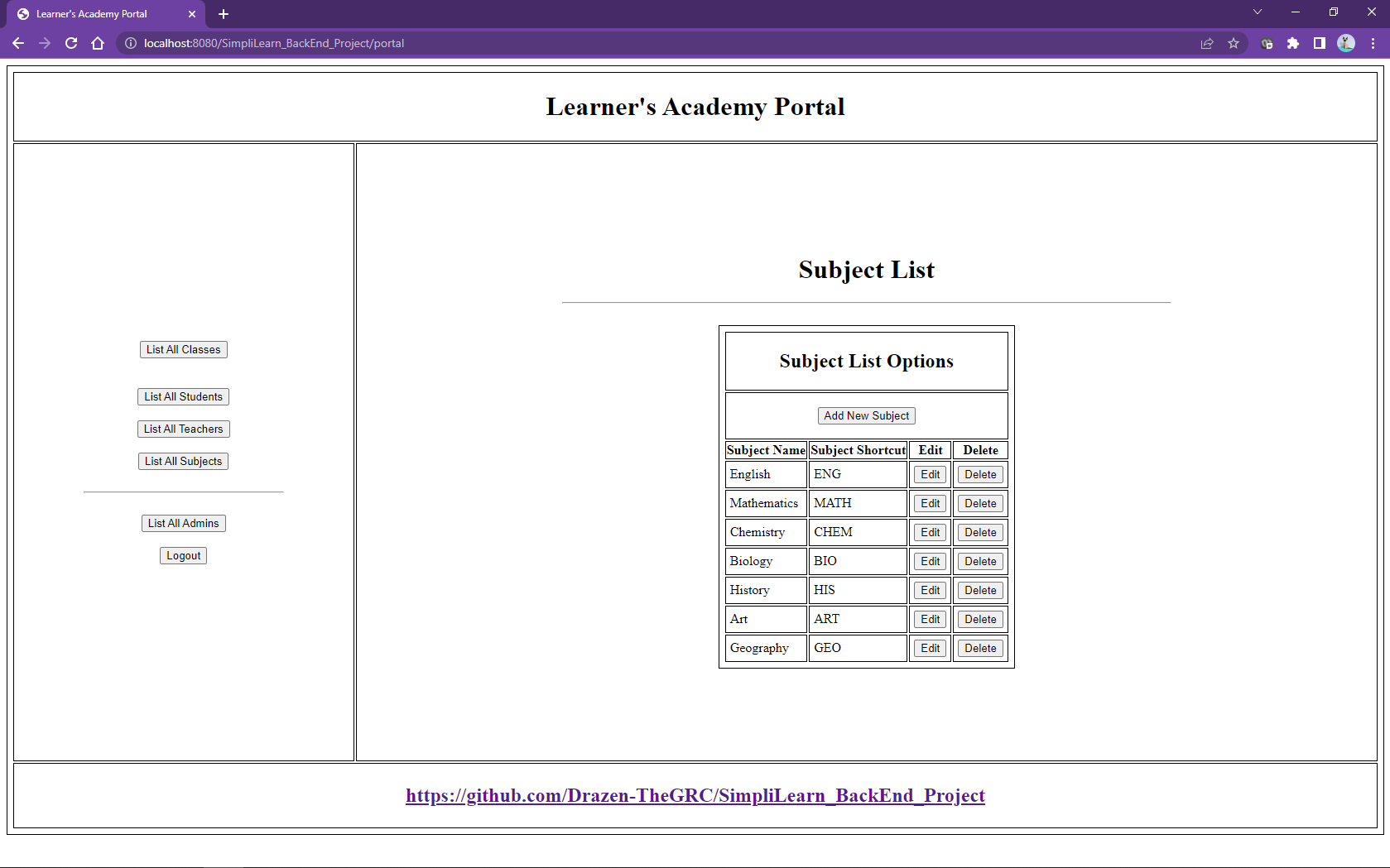1390x868 pixels.
Task: Edit the English subject
Action: [931, 475]
